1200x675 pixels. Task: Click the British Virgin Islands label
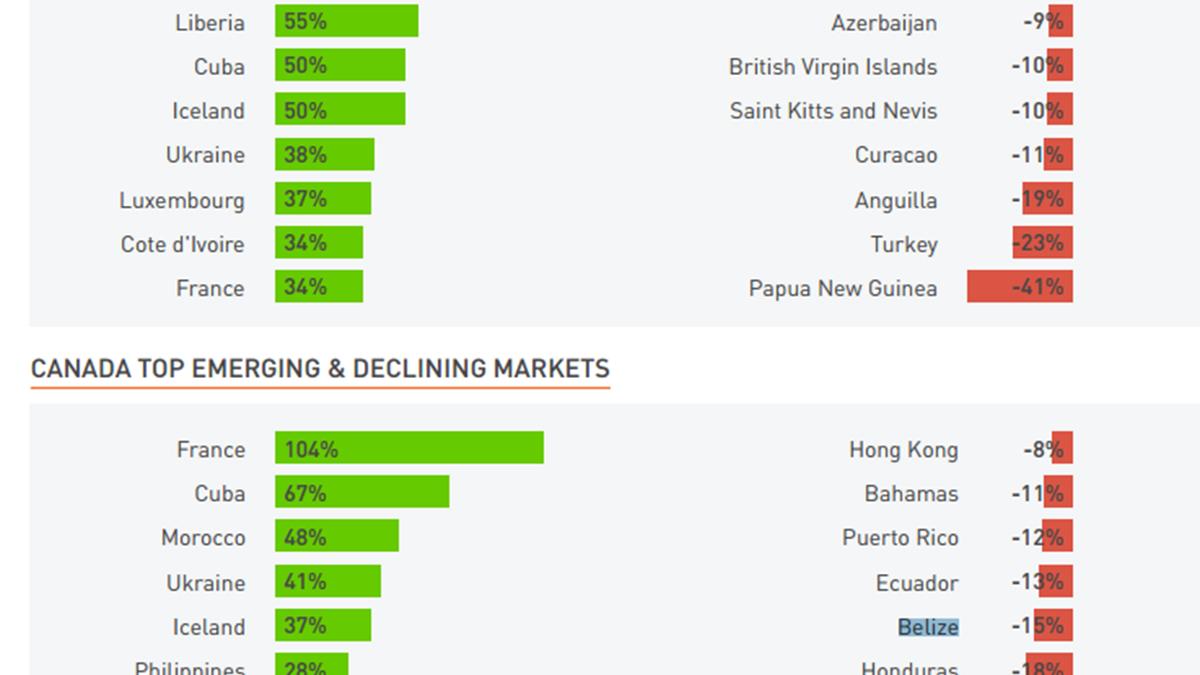pyautogui.click(x=833, y=67)
